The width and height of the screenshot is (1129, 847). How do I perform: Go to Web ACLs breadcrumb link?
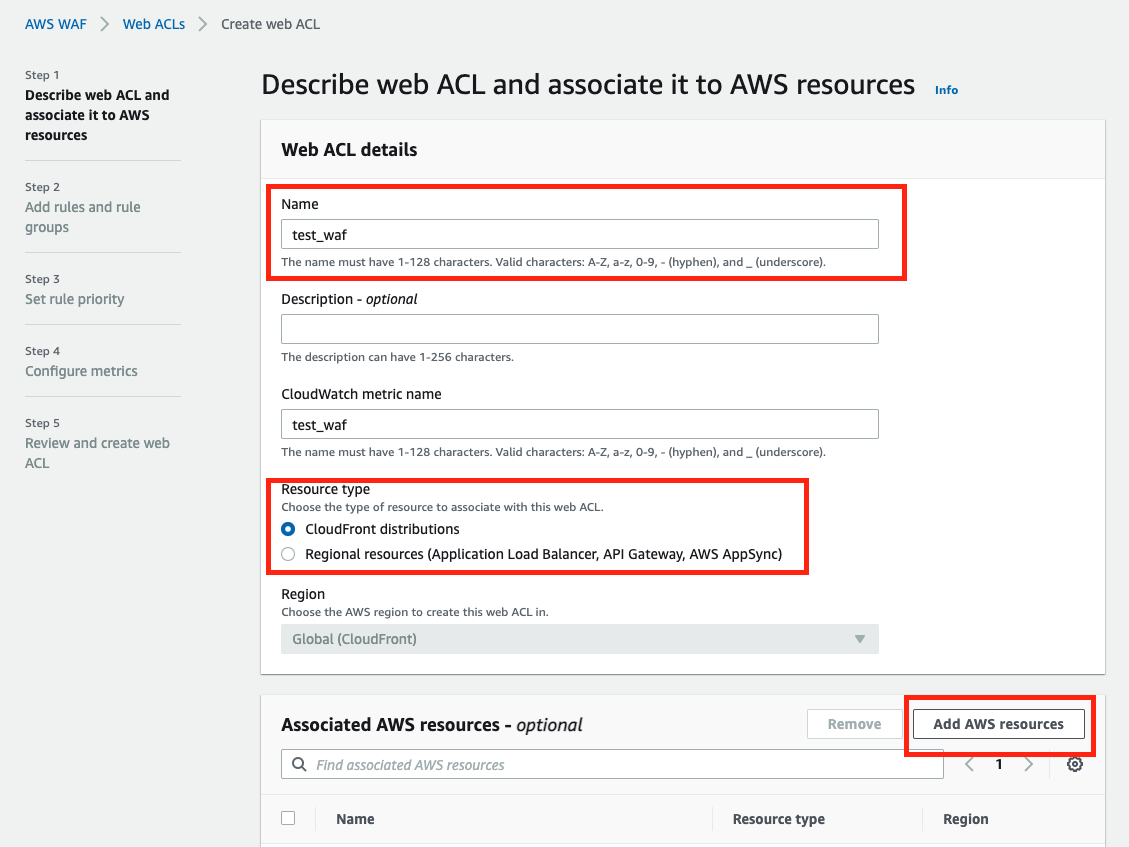tap(154, 24)
